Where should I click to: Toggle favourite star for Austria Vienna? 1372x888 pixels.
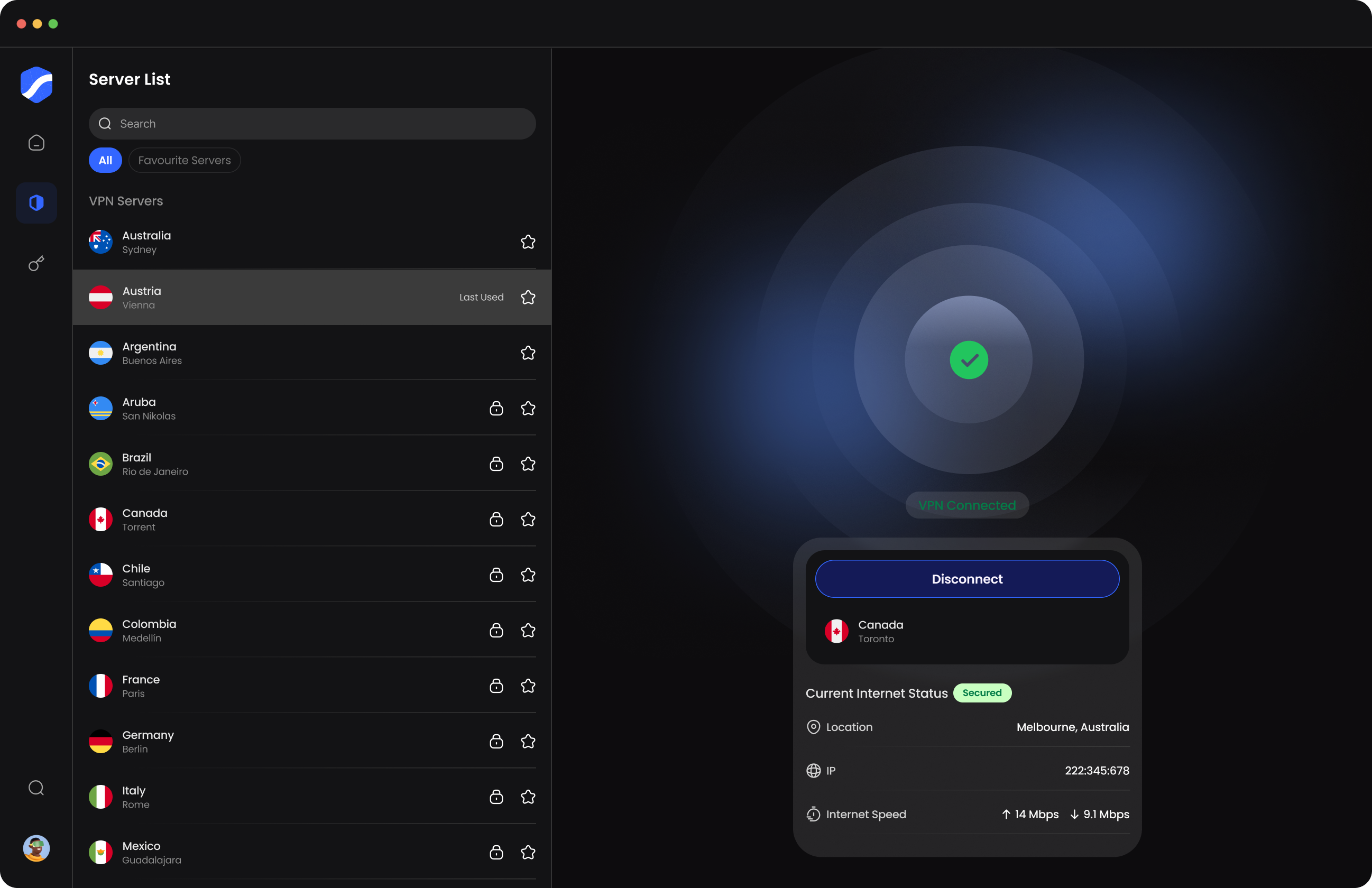[x=528, y=298]
